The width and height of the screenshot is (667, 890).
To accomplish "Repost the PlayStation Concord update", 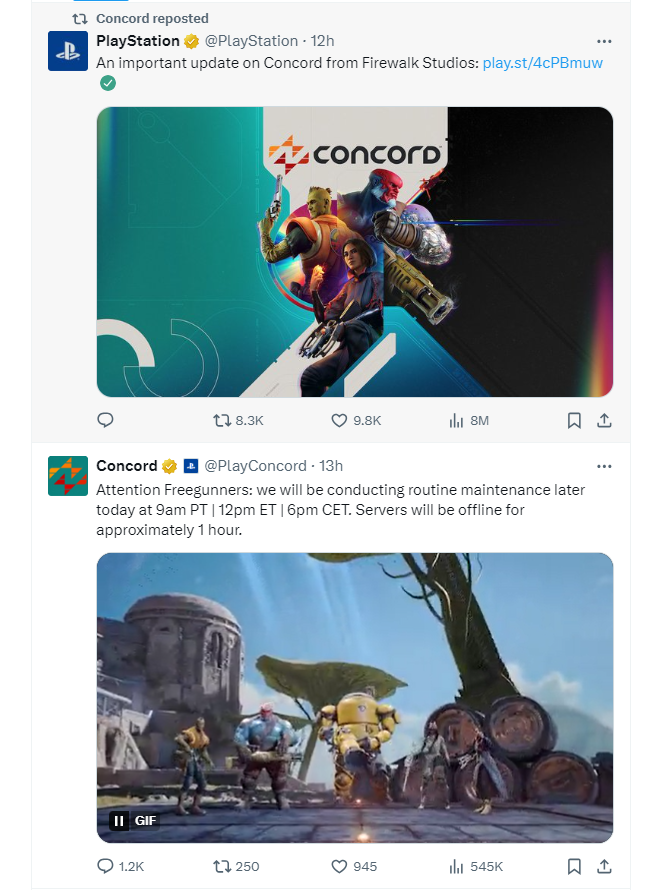I will (238, 421).
